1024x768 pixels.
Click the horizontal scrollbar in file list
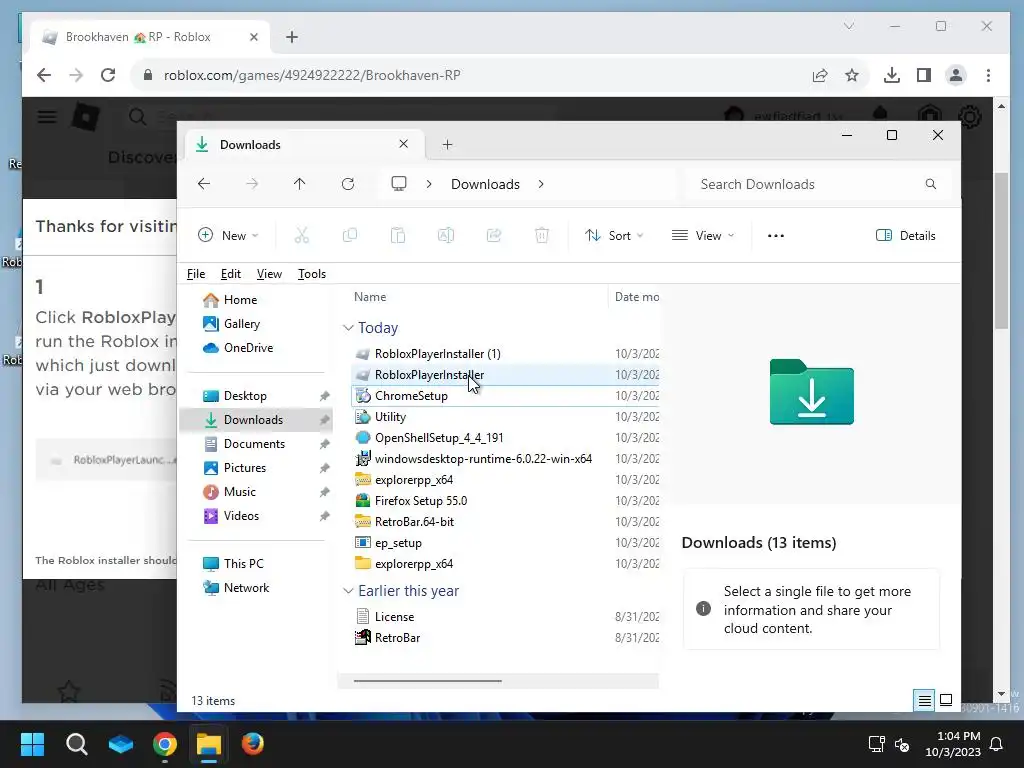coord(428,680)
